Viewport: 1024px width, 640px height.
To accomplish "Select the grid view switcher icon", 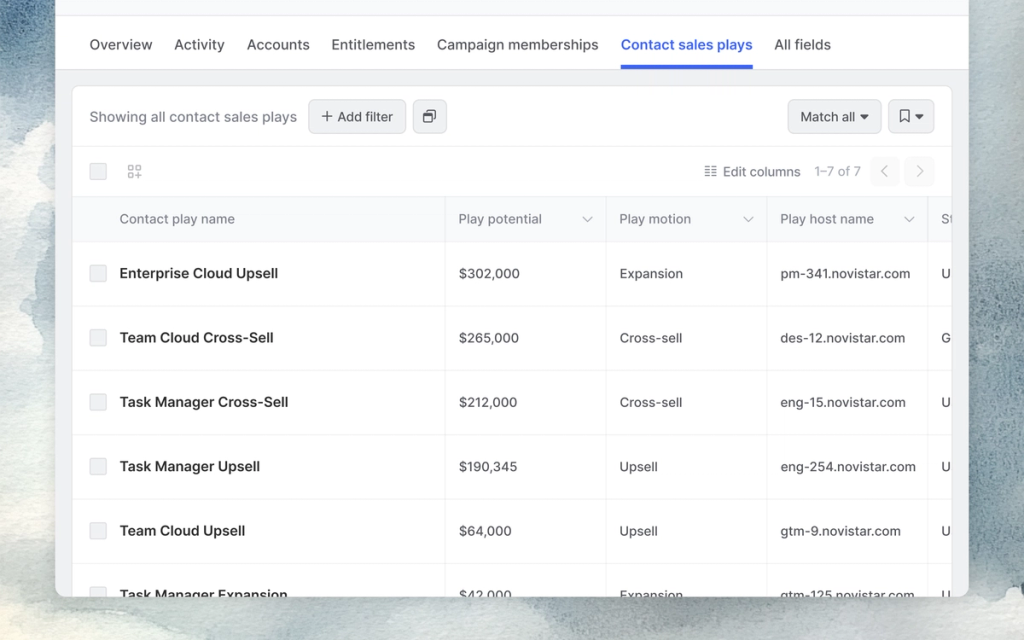I will pyautogui.click(x=134, y=171).
